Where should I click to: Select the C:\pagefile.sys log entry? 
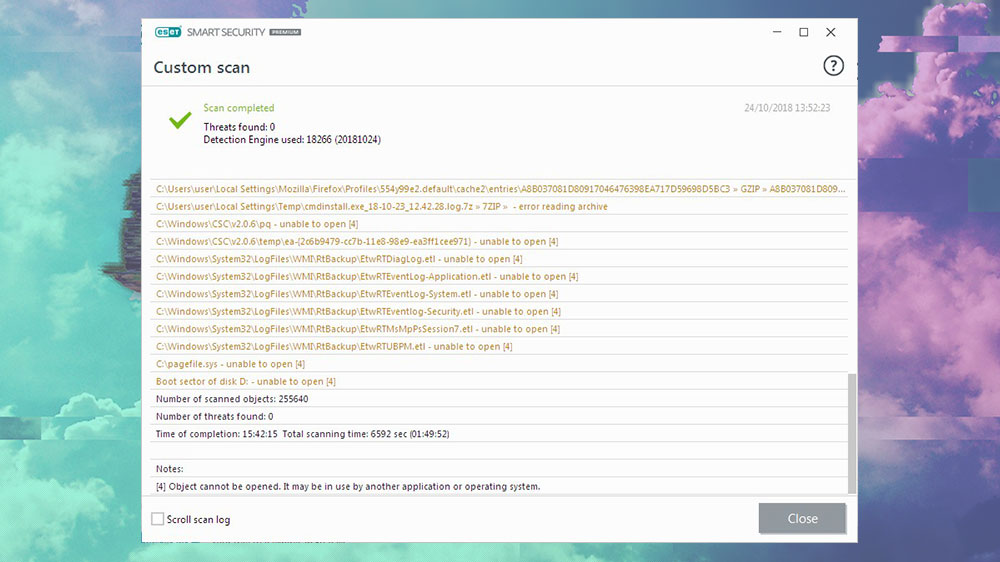[x=230, y=364]
